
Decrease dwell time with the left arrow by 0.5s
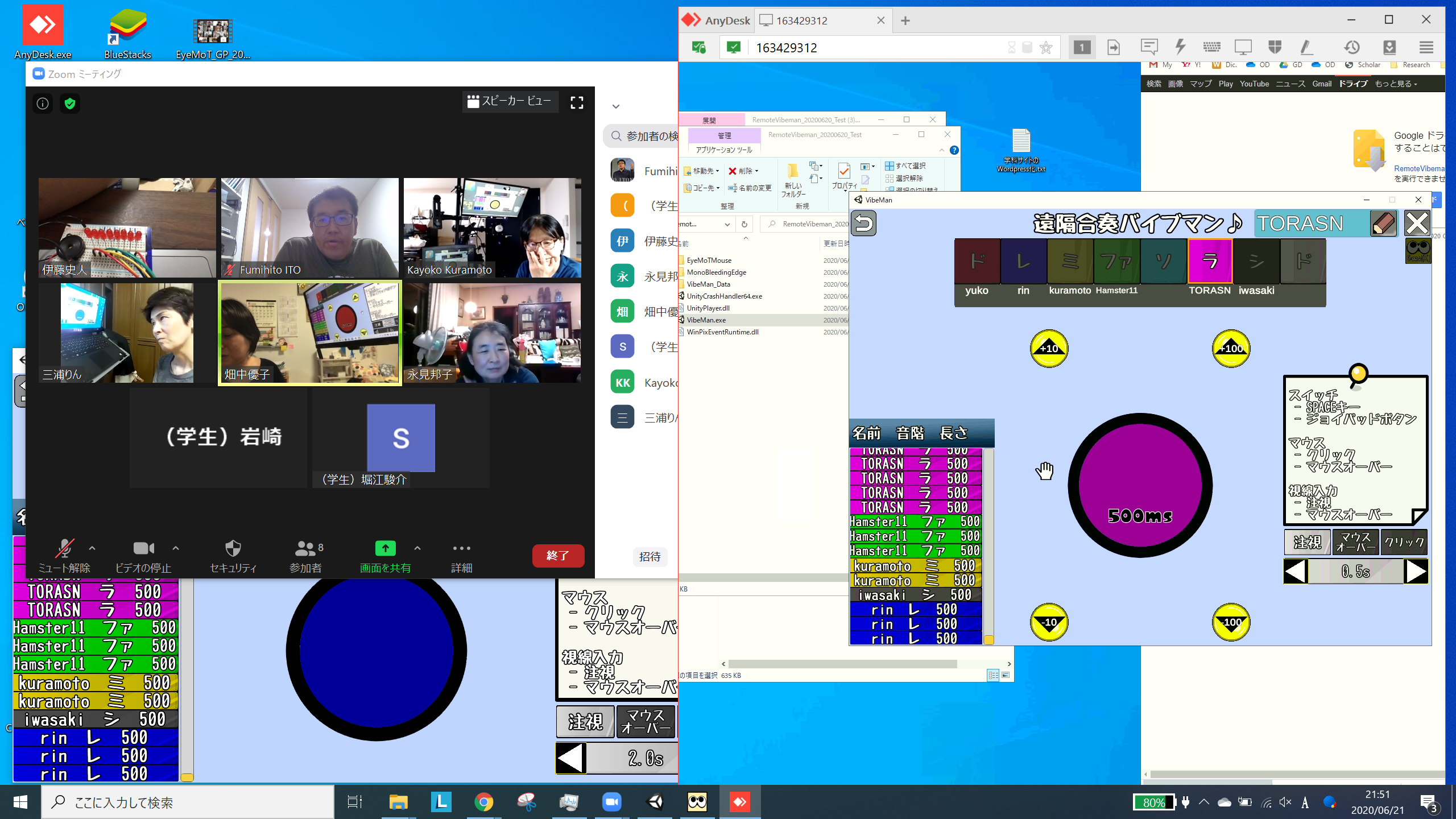(x=1296, y=571)
